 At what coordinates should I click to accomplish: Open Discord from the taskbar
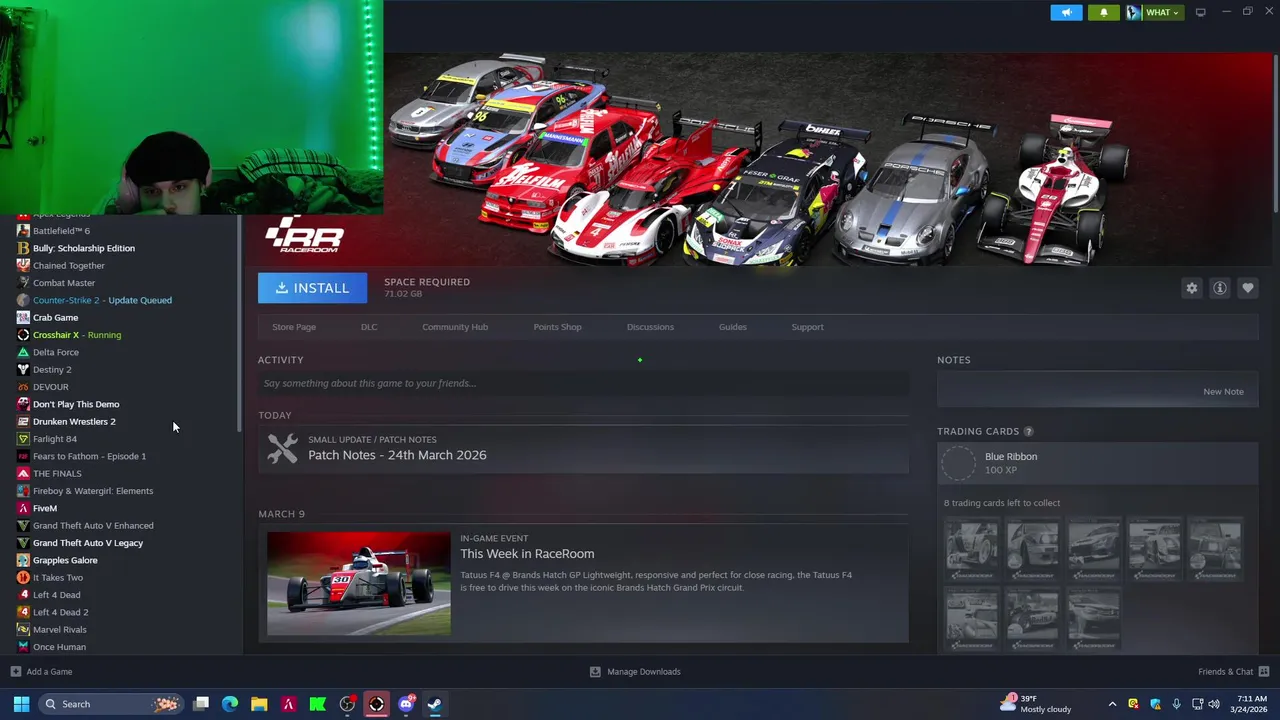(406, 704)
